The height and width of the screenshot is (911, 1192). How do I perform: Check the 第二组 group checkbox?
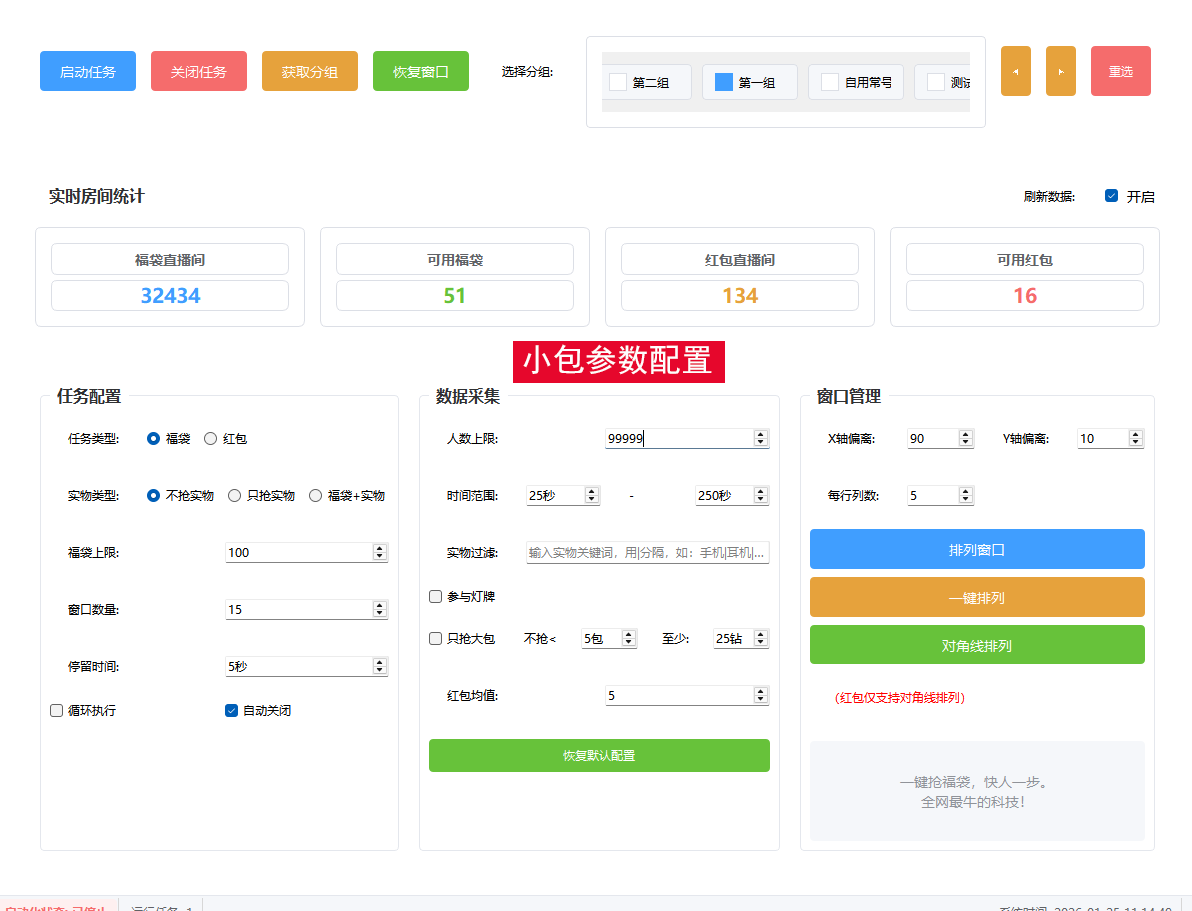click(x=618, y=82)
